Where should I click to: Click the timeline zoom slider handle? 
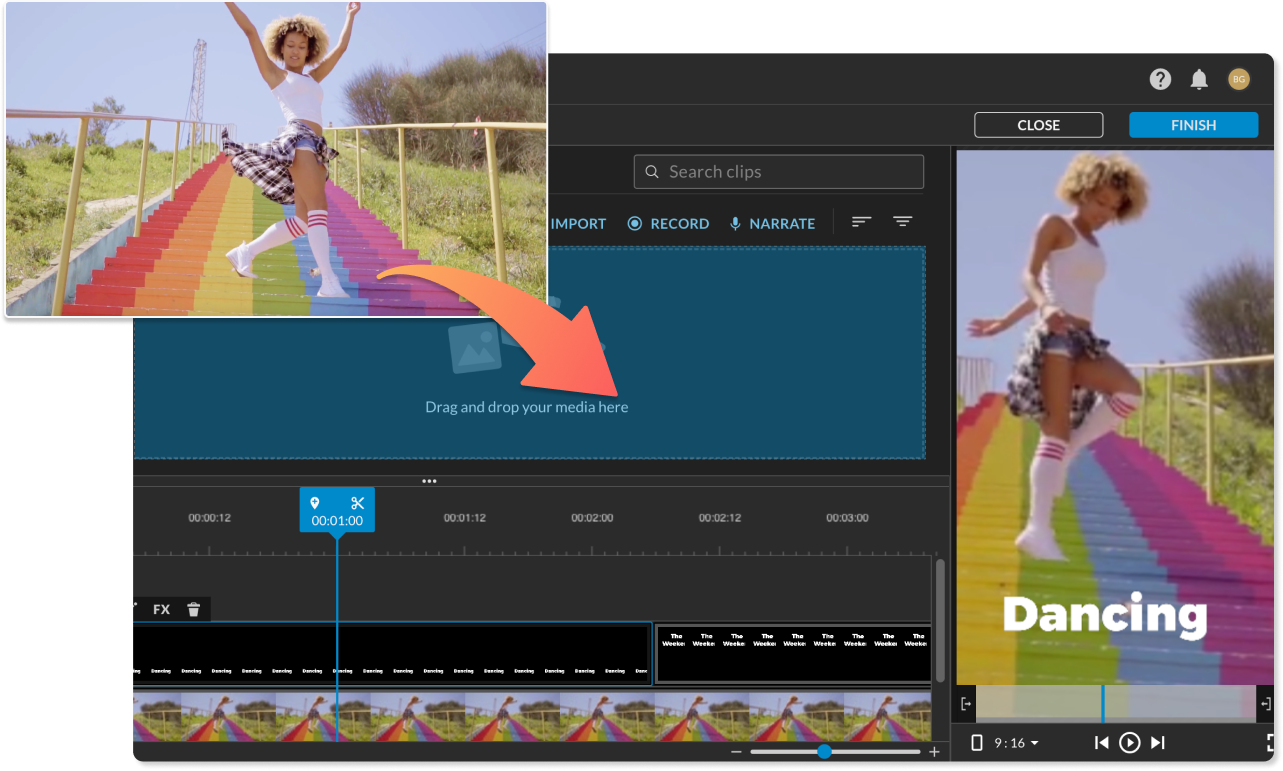[x=824, y=752]
